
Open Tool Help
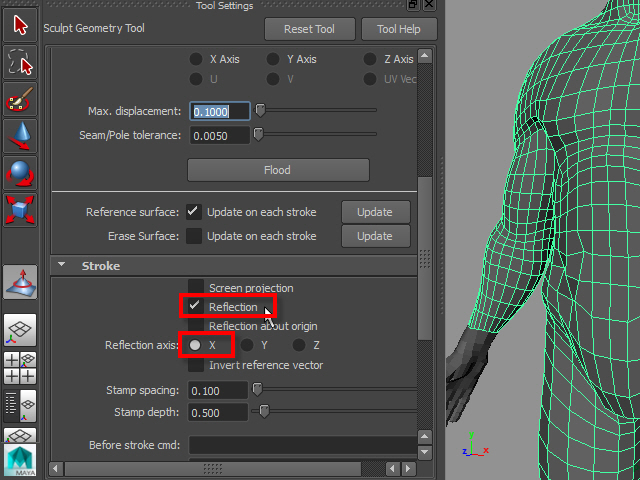[x=397, y=29]
